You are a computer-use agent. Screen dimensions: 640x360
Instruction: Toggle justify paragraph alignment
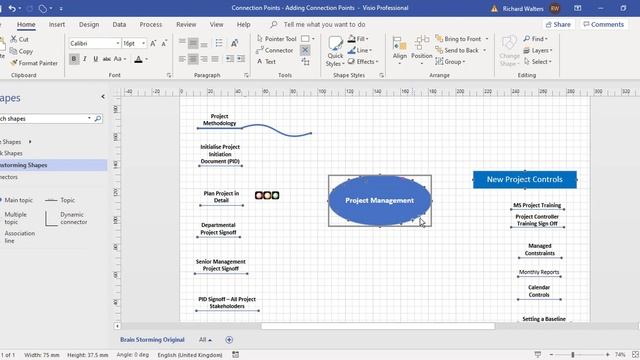[215, 59]
